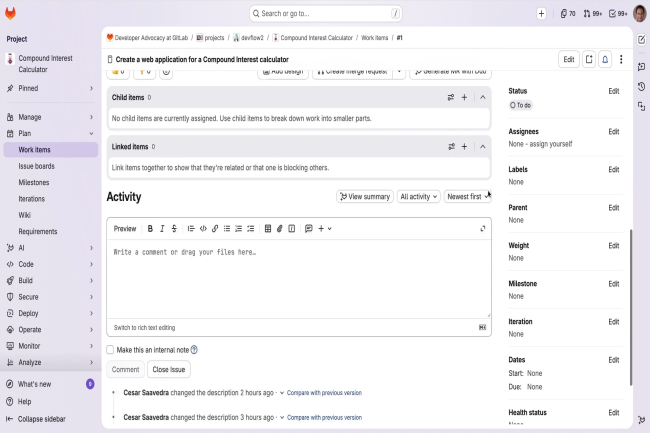The width and height of the screenshot is (650, 433).
Task: Collapse the Plan sidebar menu
Action: click(51, 133)
